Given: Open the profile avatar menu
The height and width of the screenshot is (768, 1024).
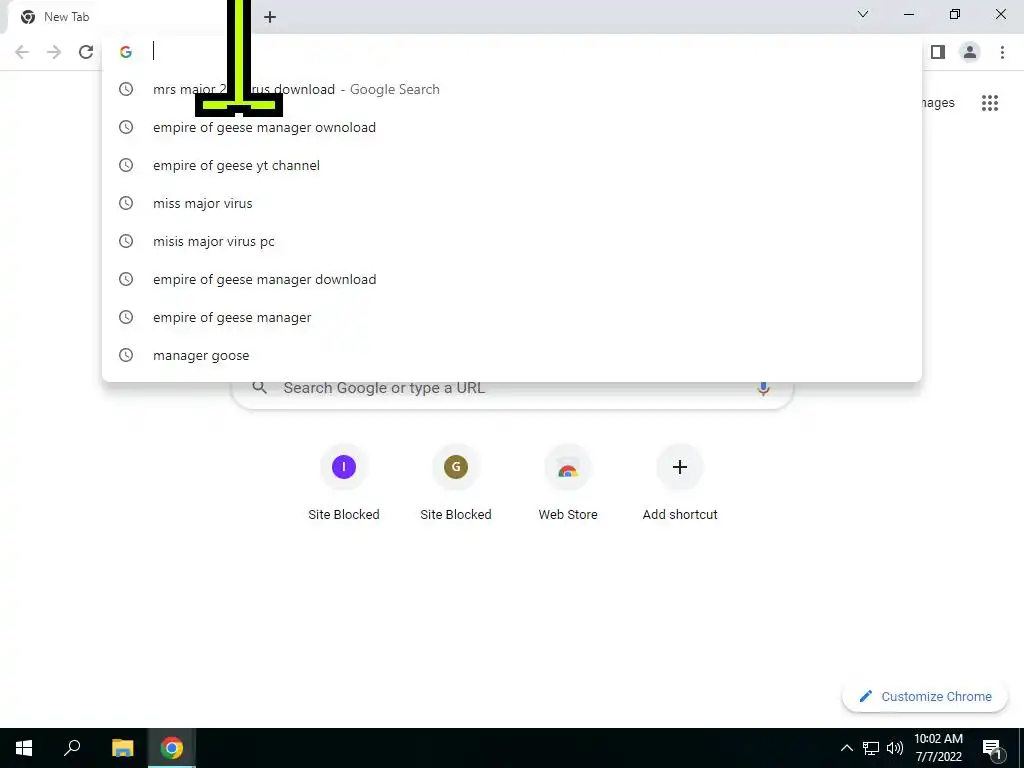Looking at the screenshot, I should (x=970, y=52).
